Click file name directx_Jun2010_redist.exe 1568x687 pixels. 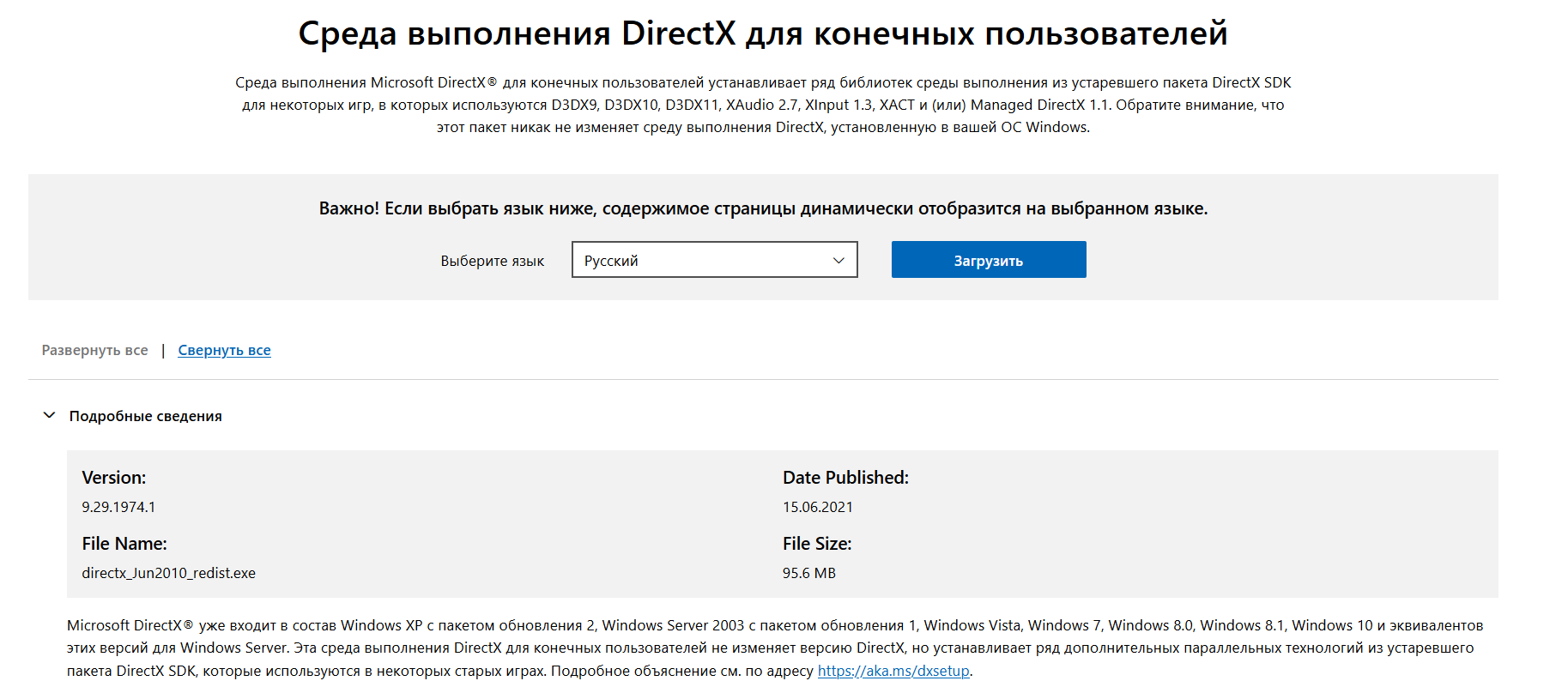click(x=168, y=573)
